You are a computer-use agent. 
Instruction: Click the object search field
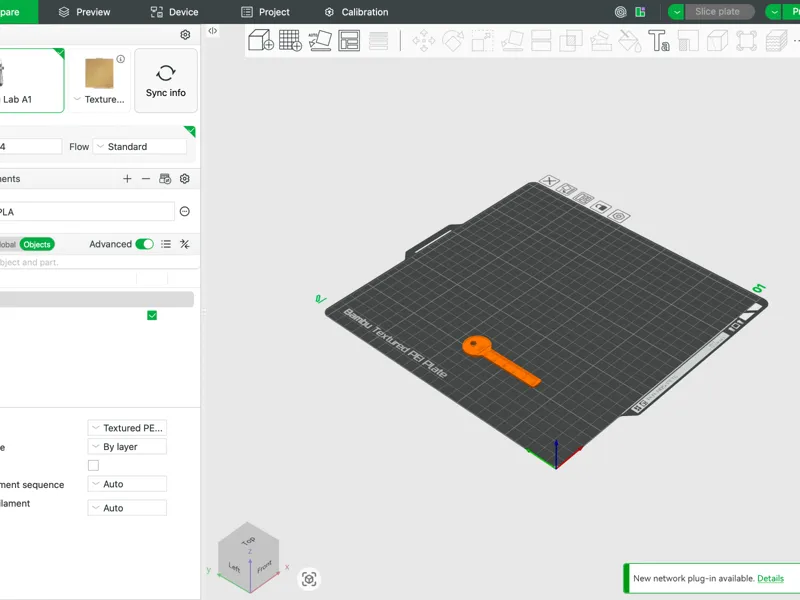click(99, 262)
